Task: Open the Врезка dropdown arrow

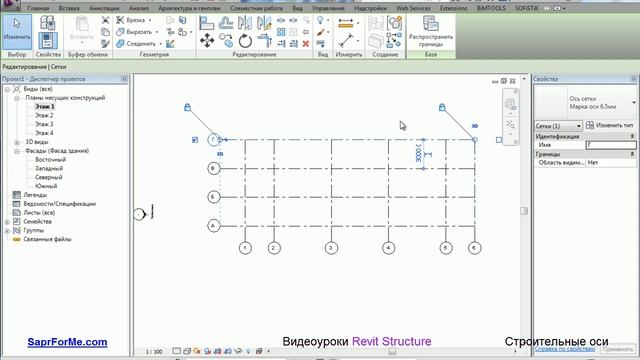Action: pyautogui.click(x=150, y=20)
